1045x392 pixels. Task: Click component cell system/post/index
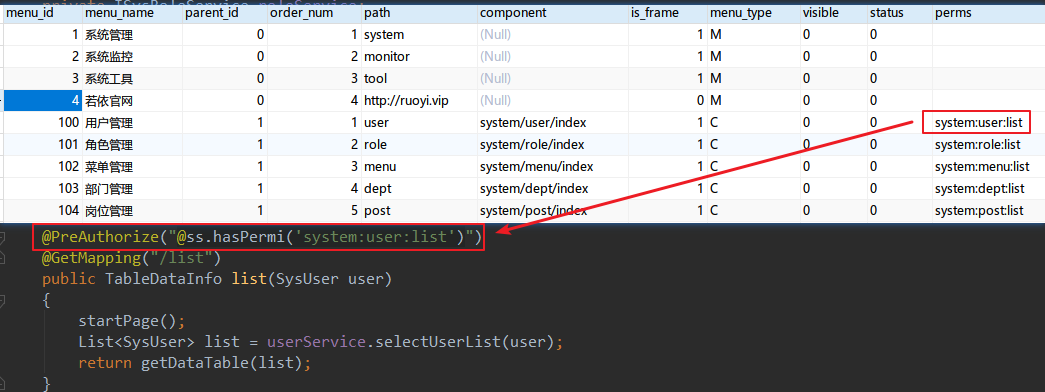552,211
